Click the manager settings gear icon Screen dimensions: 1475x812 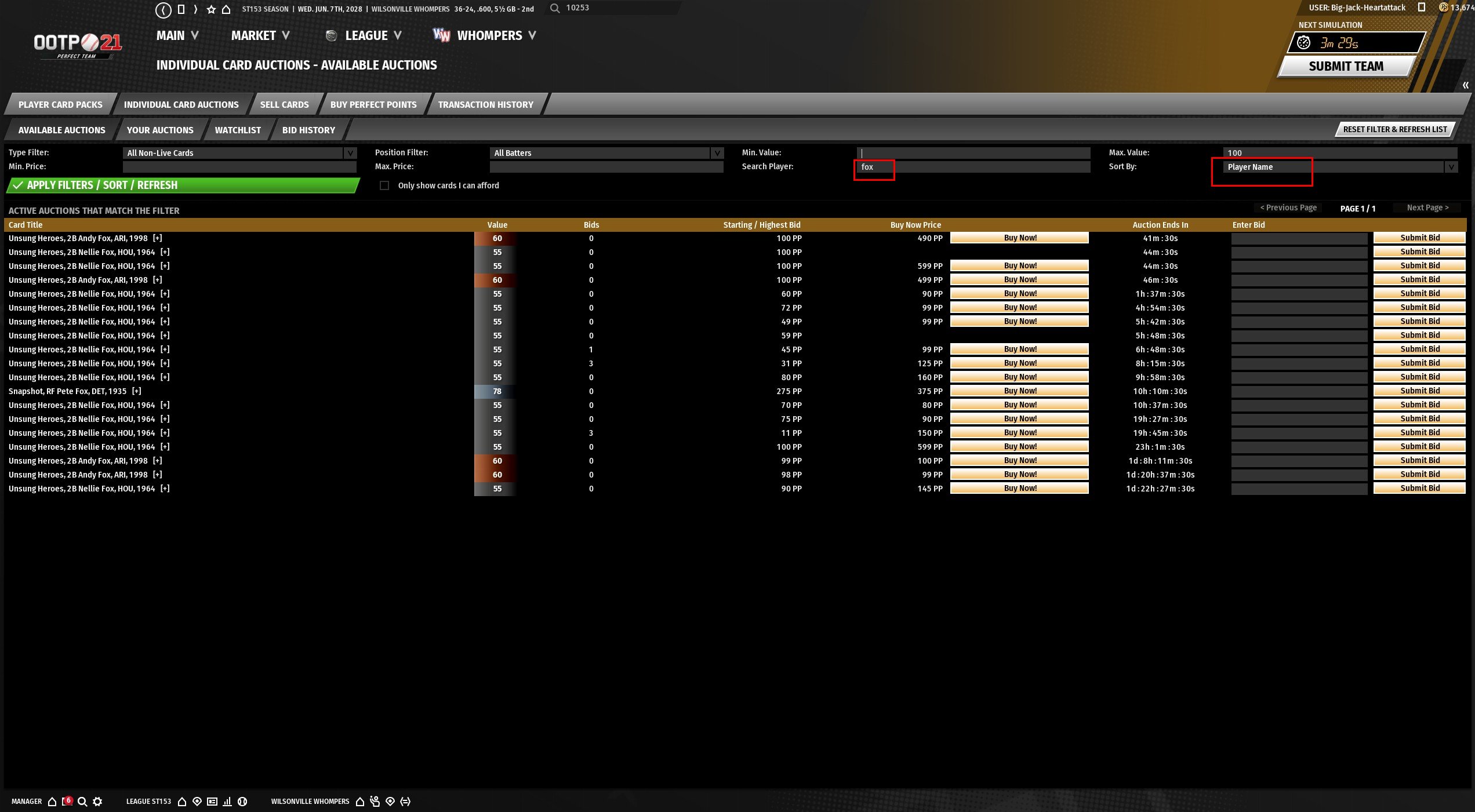click(x=97, y=802)
